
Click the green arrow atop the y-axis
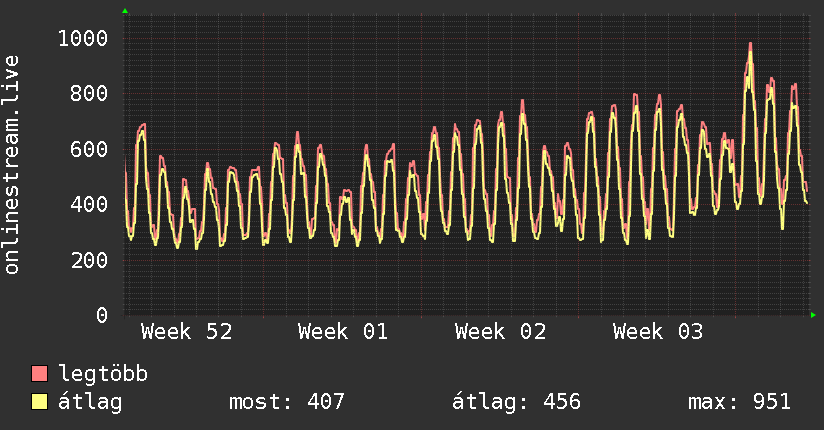point(125,11)
